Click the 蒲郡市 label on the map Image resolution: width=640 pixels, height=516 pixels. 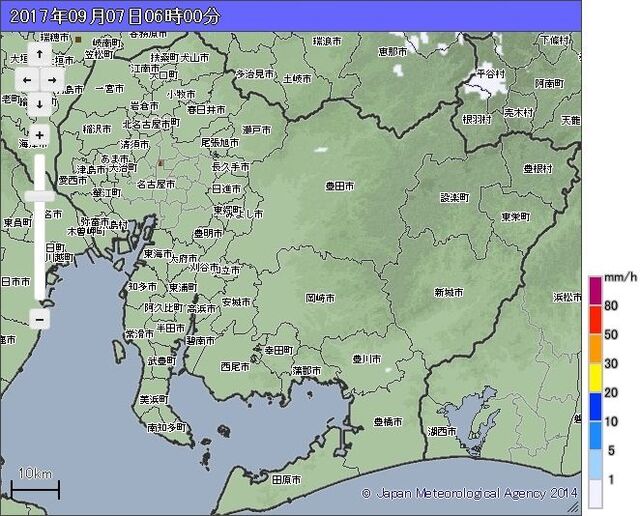[x=307, y=371]
